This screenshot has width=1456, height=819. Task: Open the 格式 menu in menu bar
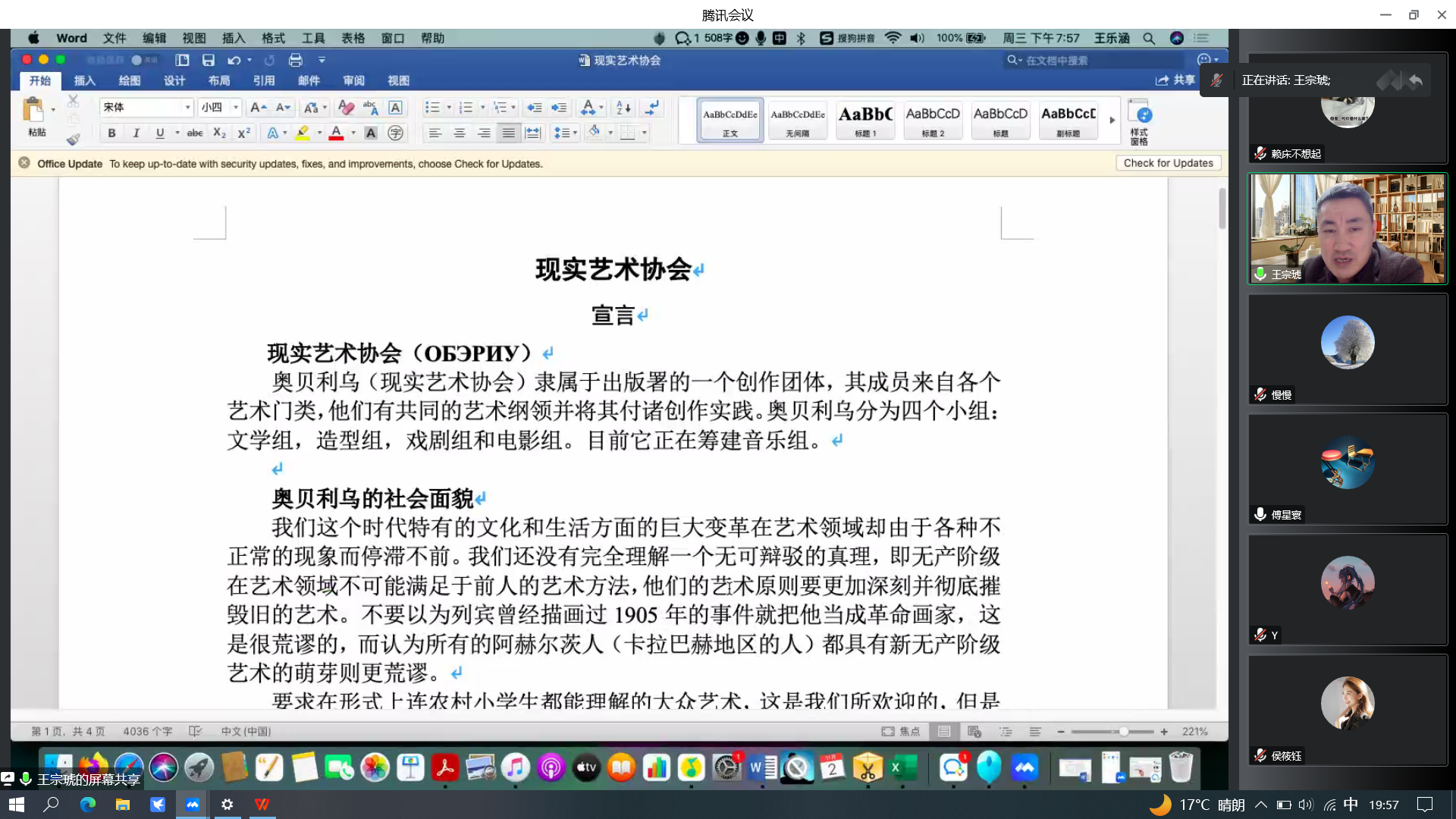[x=273, y=38]
